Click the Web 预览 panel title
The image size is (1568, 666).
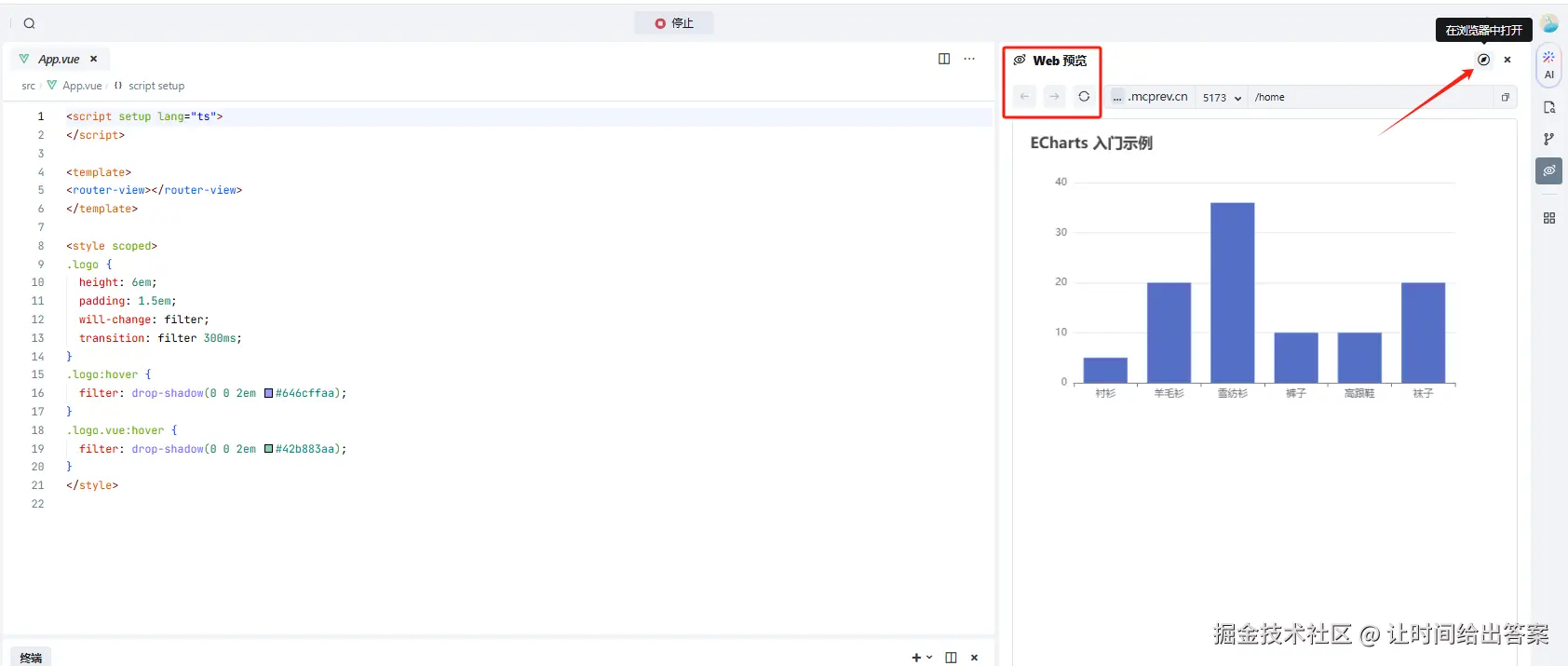point(1060,61)
